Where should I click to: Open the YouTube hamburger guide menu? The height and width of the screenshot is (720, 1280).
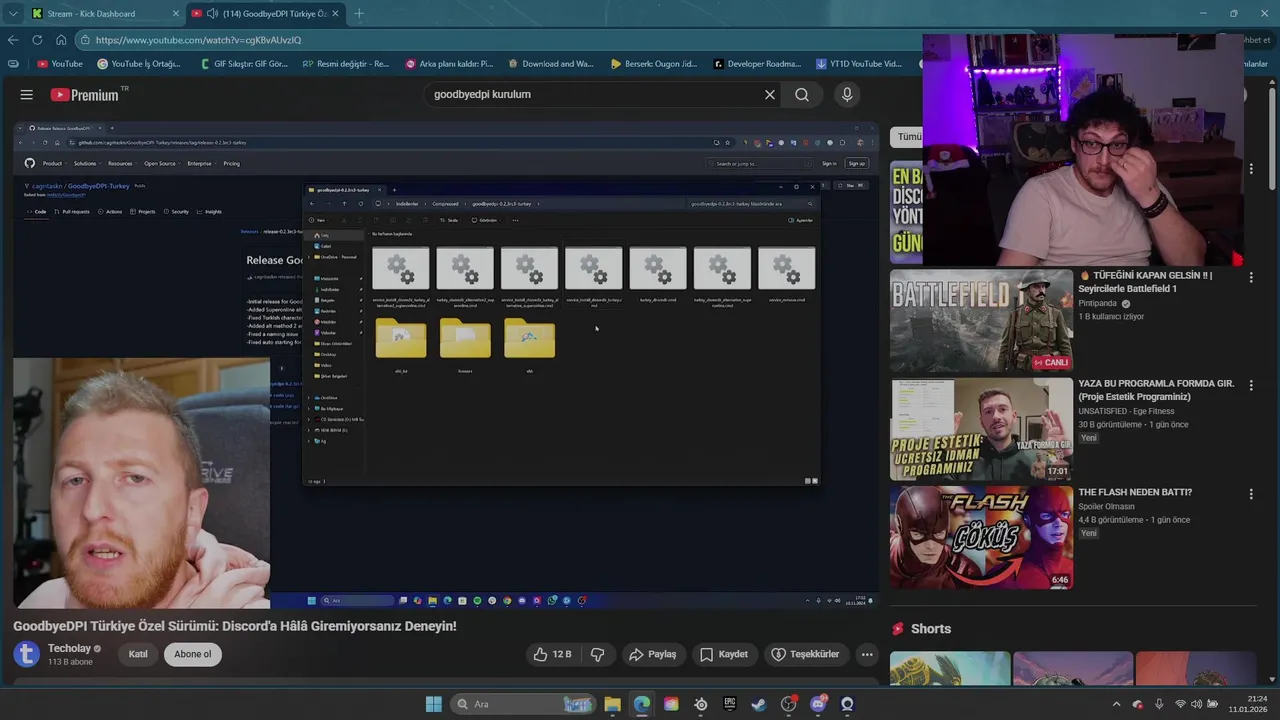pyautogui.click(x=26, y=94)
